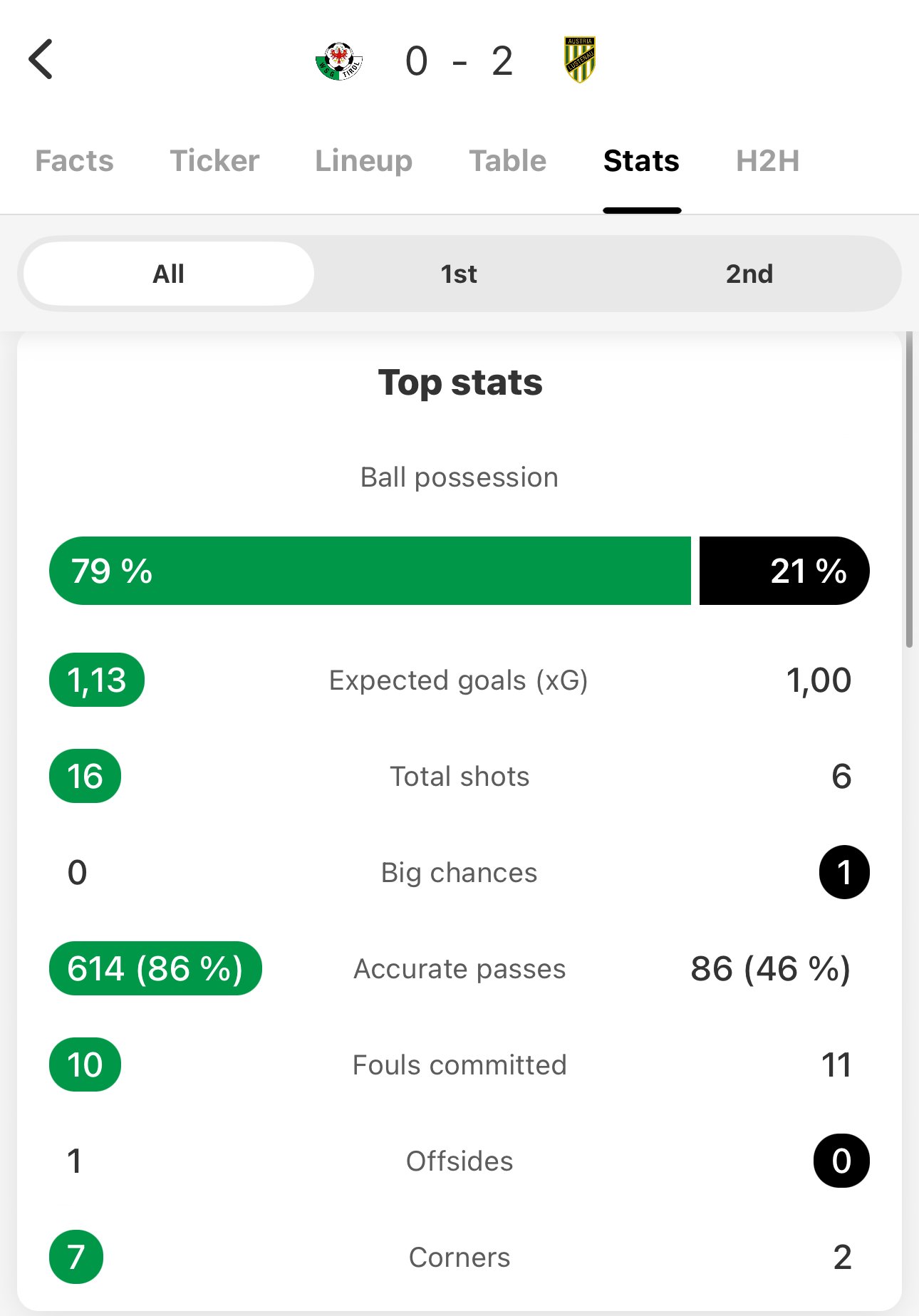The image size is (919, 1316).
Task: Tap the 0 - 2 match score
Action: click(x=459, y=61)
